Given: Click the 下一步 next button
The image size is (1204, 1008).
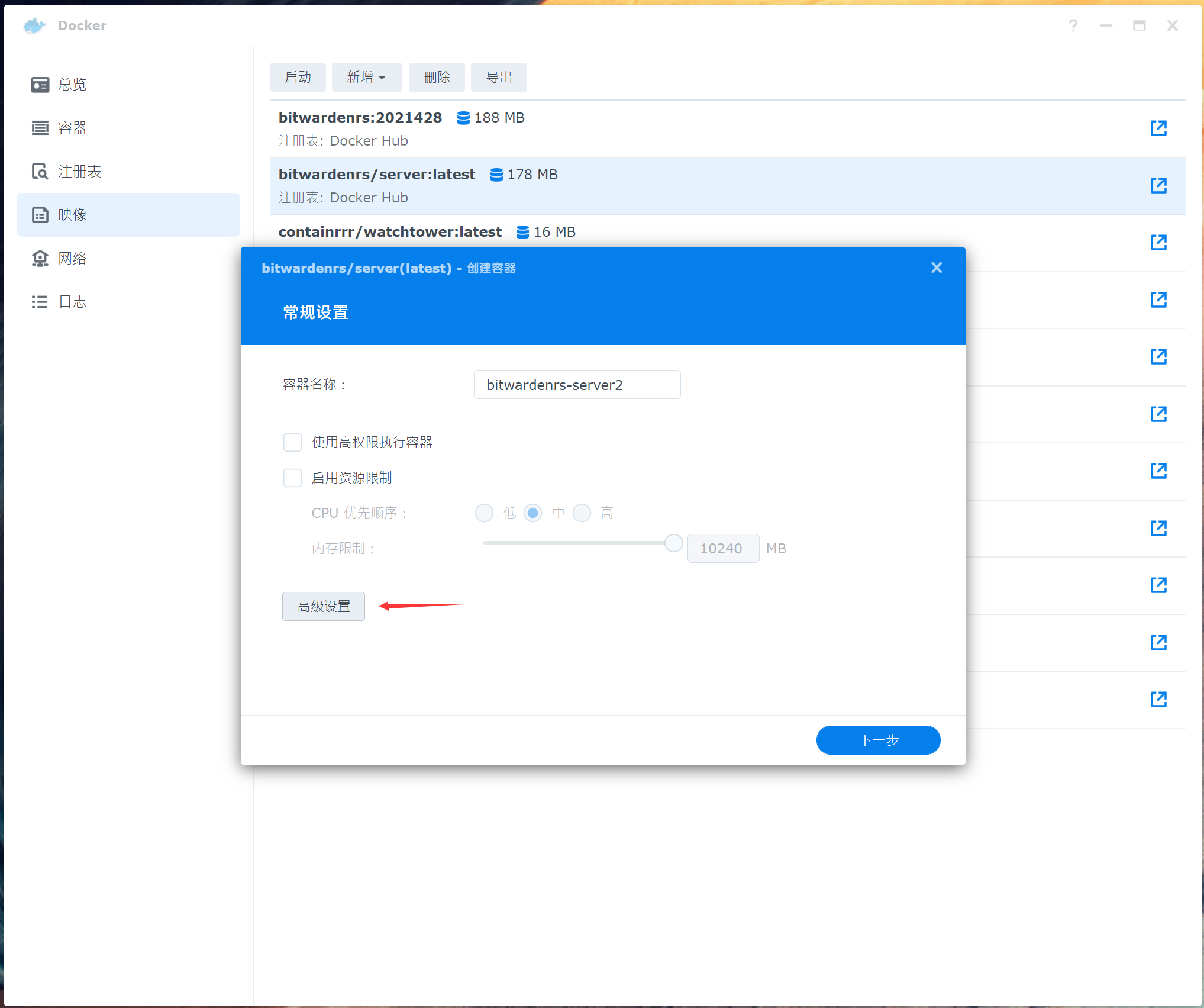Looking at the screenshot, I should [x=879, y=740].
